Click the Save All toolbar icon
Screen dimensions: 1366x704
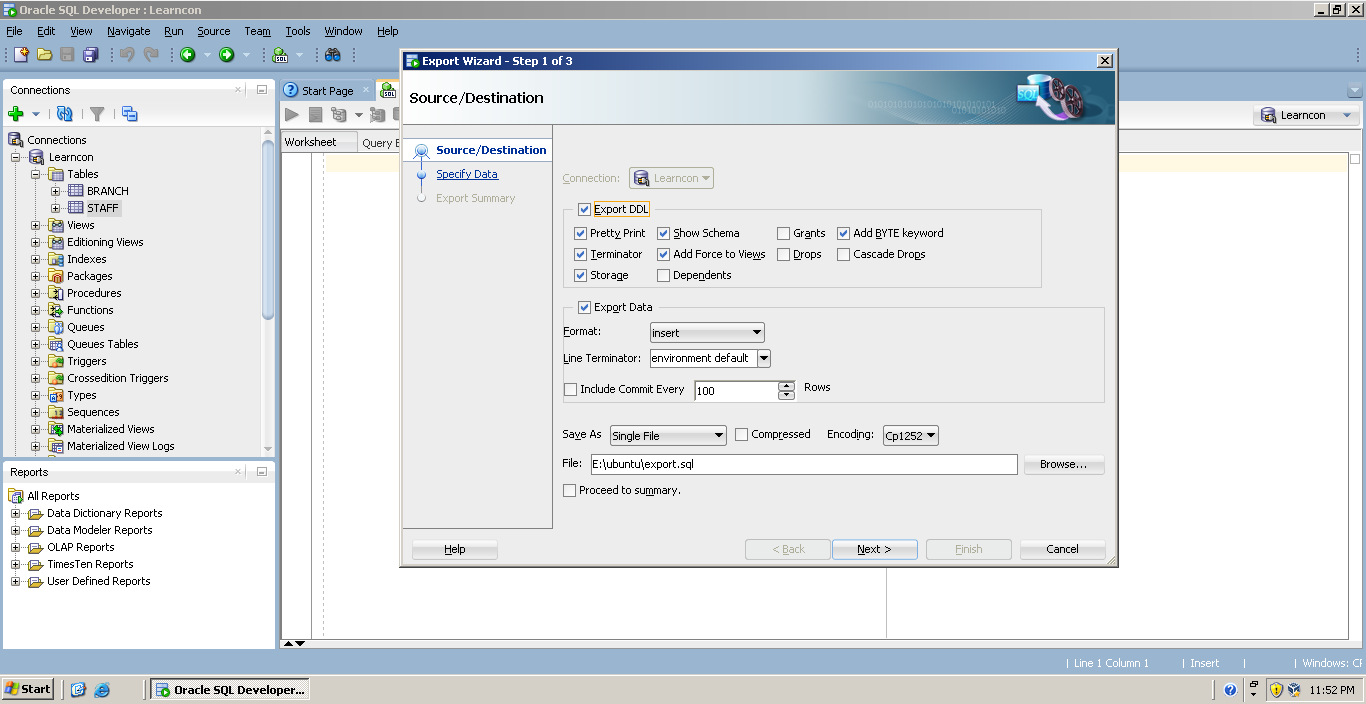[91, 54]
